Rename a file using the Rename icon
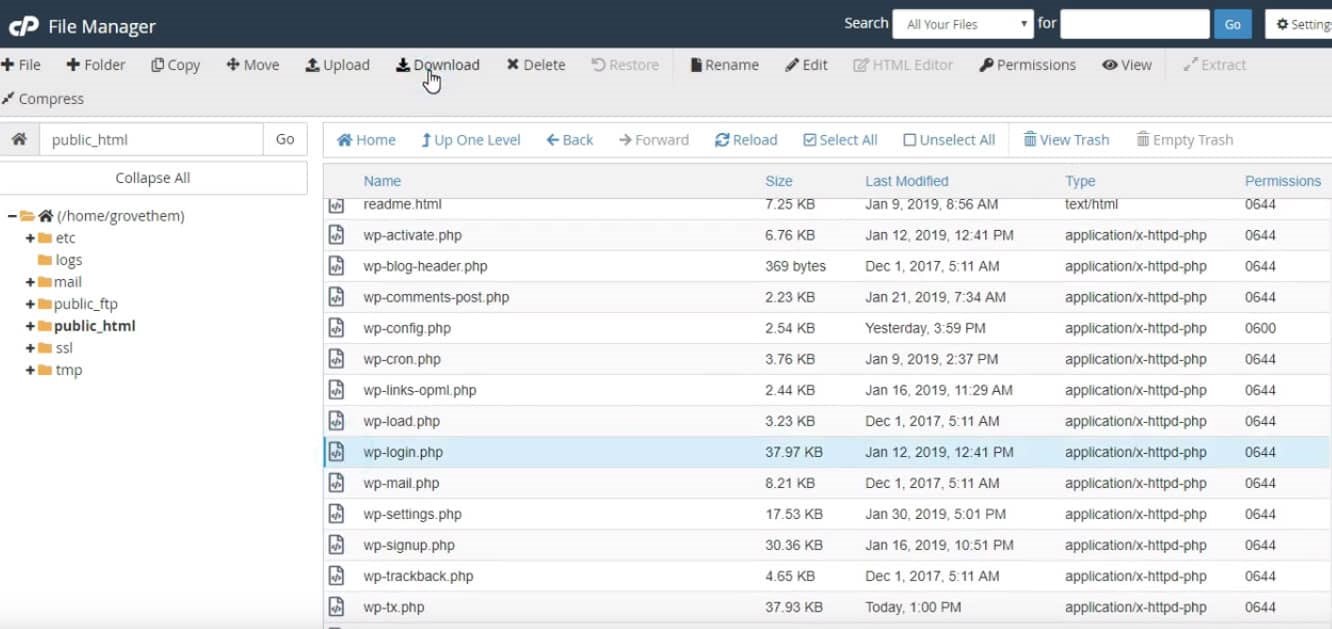 point(723,64)
